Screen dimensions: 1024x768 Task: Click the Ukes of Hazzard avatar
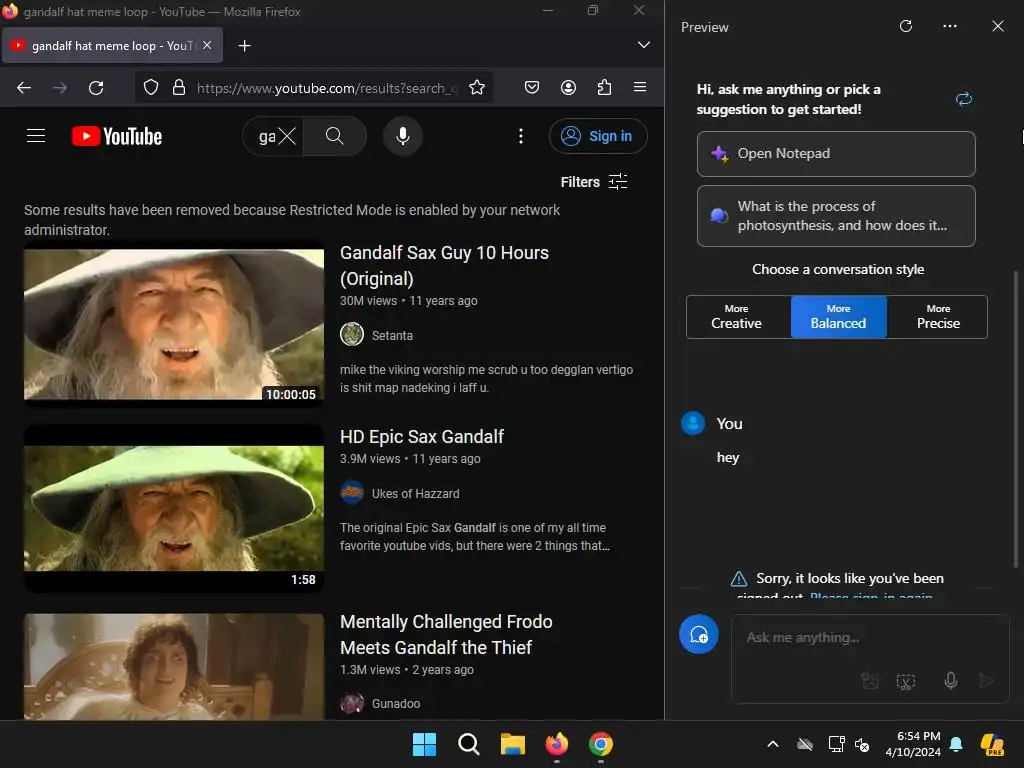[x=352, y=493]
